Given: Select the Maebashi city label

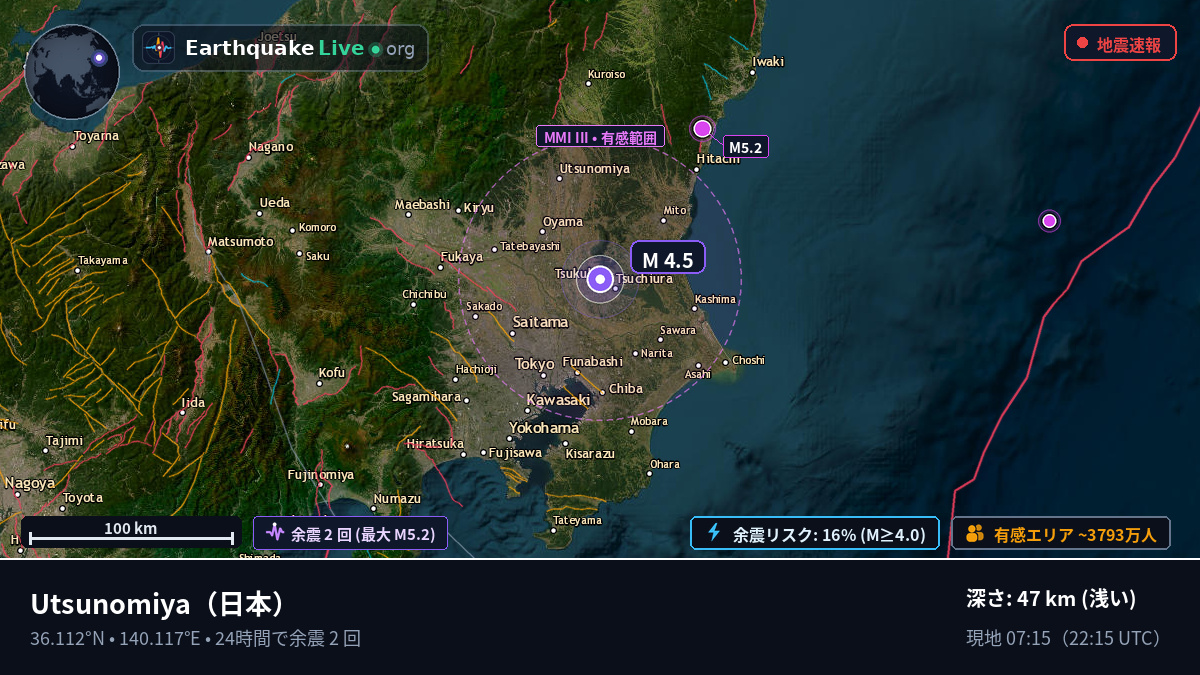Looking at the screenshot, I should 422,204.
